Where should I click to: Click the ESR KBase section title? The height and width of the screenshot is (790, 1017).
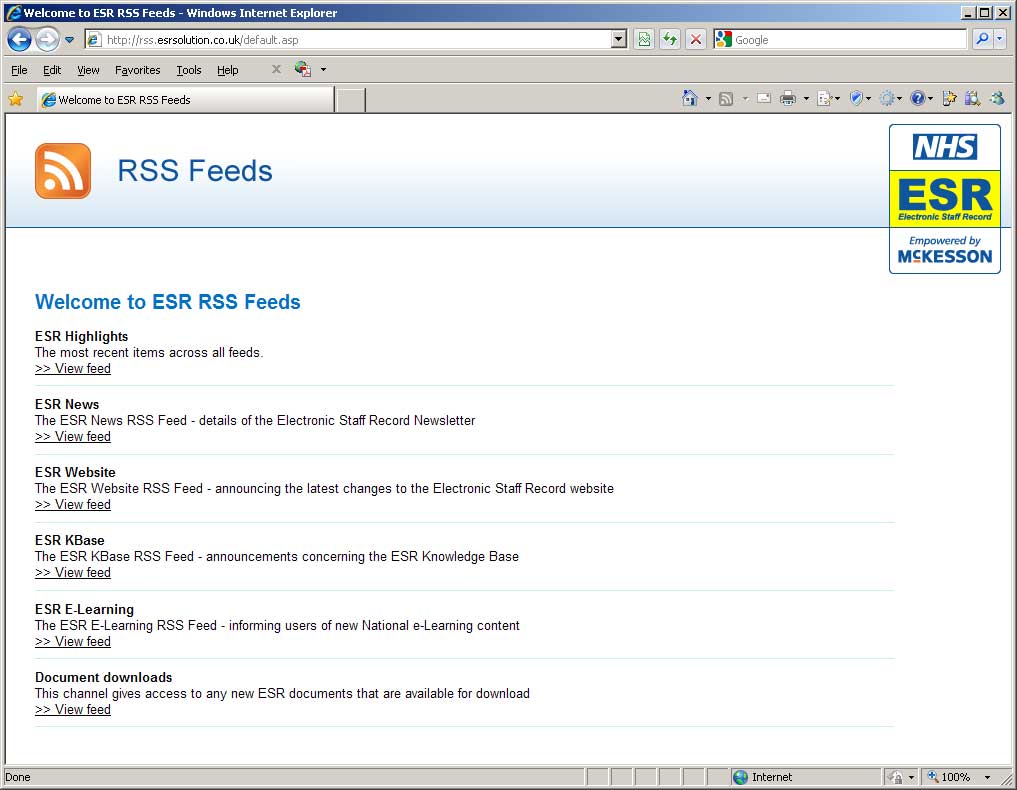click(x=69, y=540)
